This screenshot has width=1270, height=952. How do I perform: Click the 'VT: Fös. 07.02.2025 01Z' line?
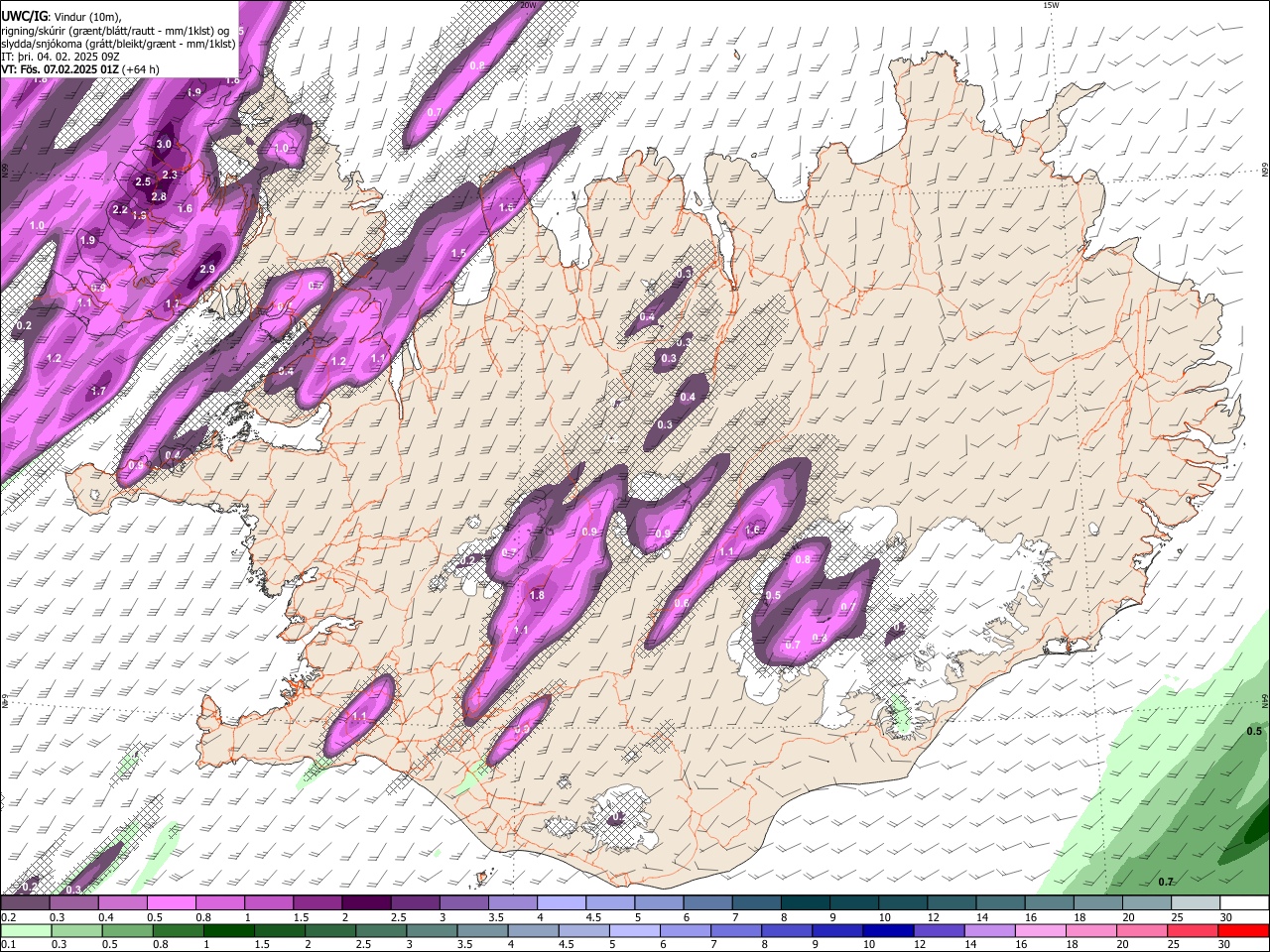(61, 69)
